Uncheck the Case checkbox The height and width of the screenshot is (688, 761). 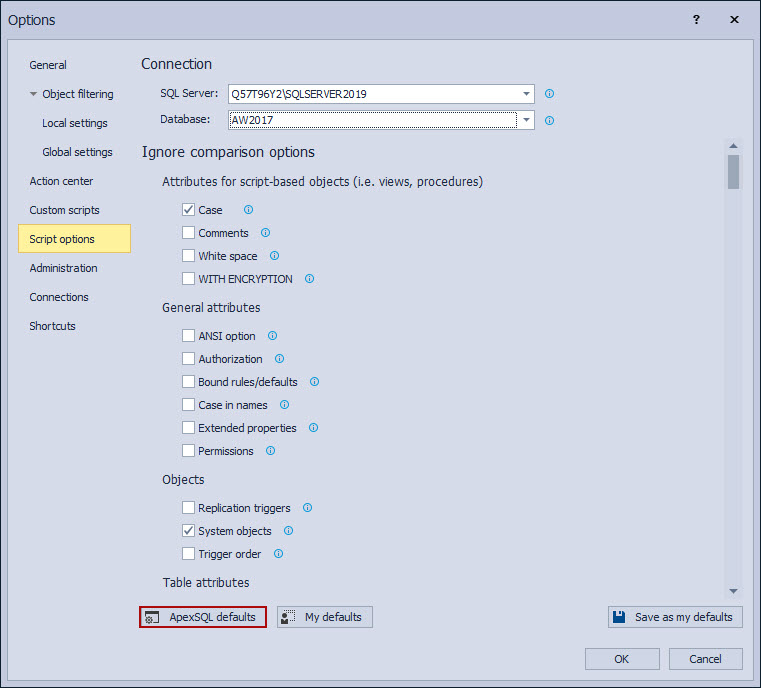(188, 210)
